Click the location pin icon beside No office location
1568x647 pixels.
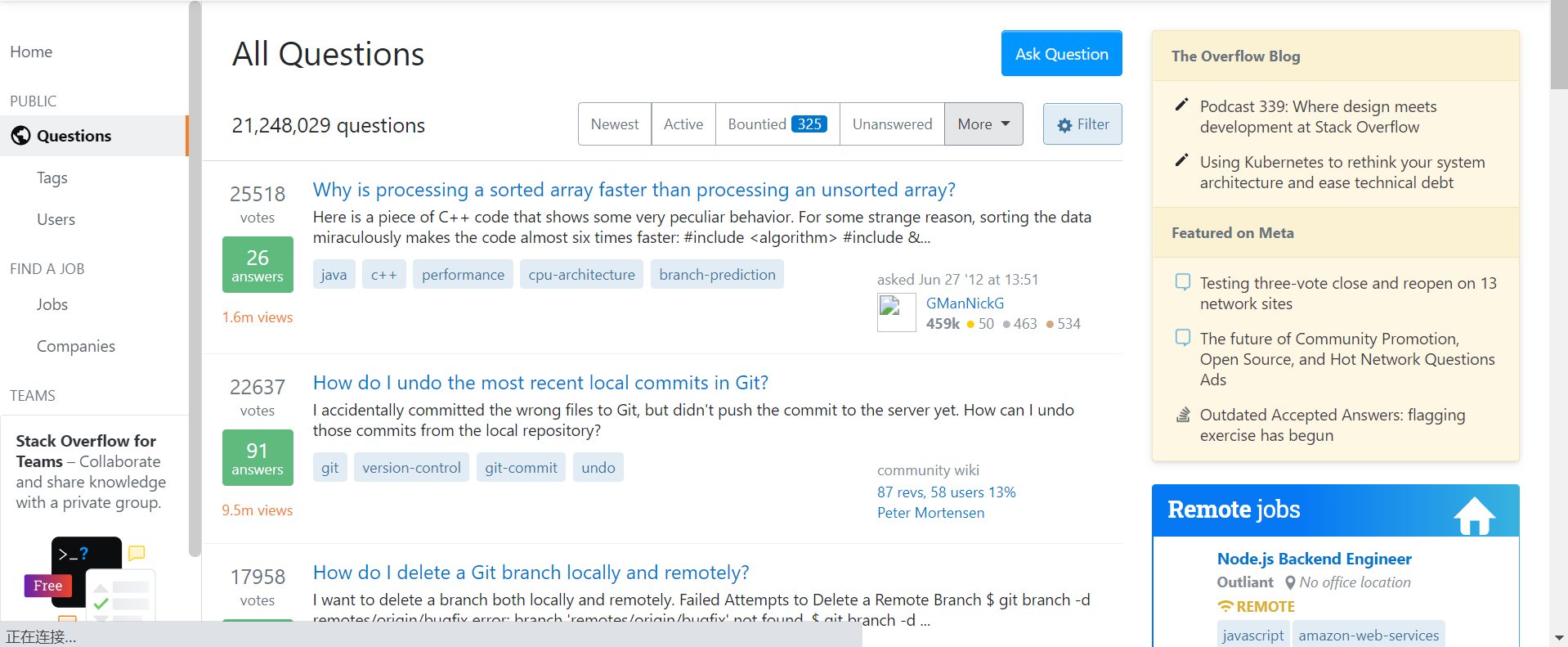pos(1290,582)
